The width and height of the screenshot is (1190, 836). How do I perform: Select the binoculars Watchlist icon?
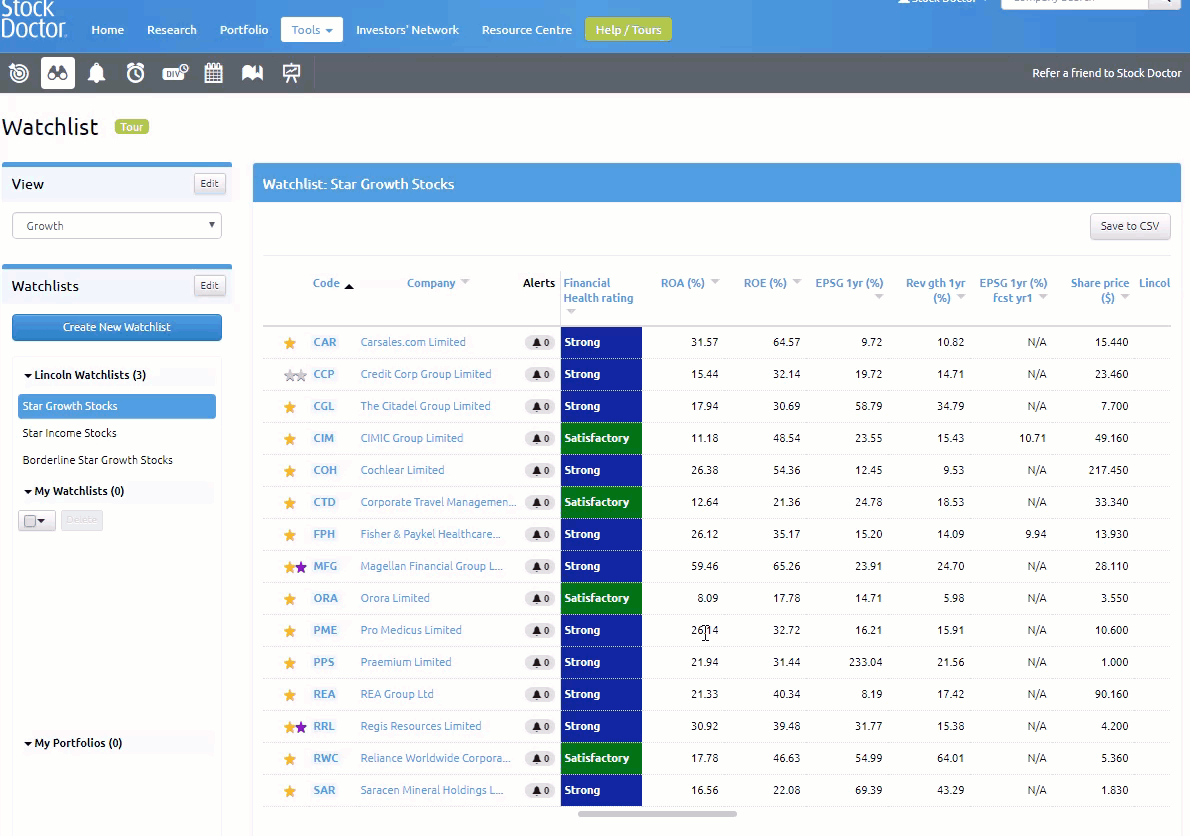point(58,73)
